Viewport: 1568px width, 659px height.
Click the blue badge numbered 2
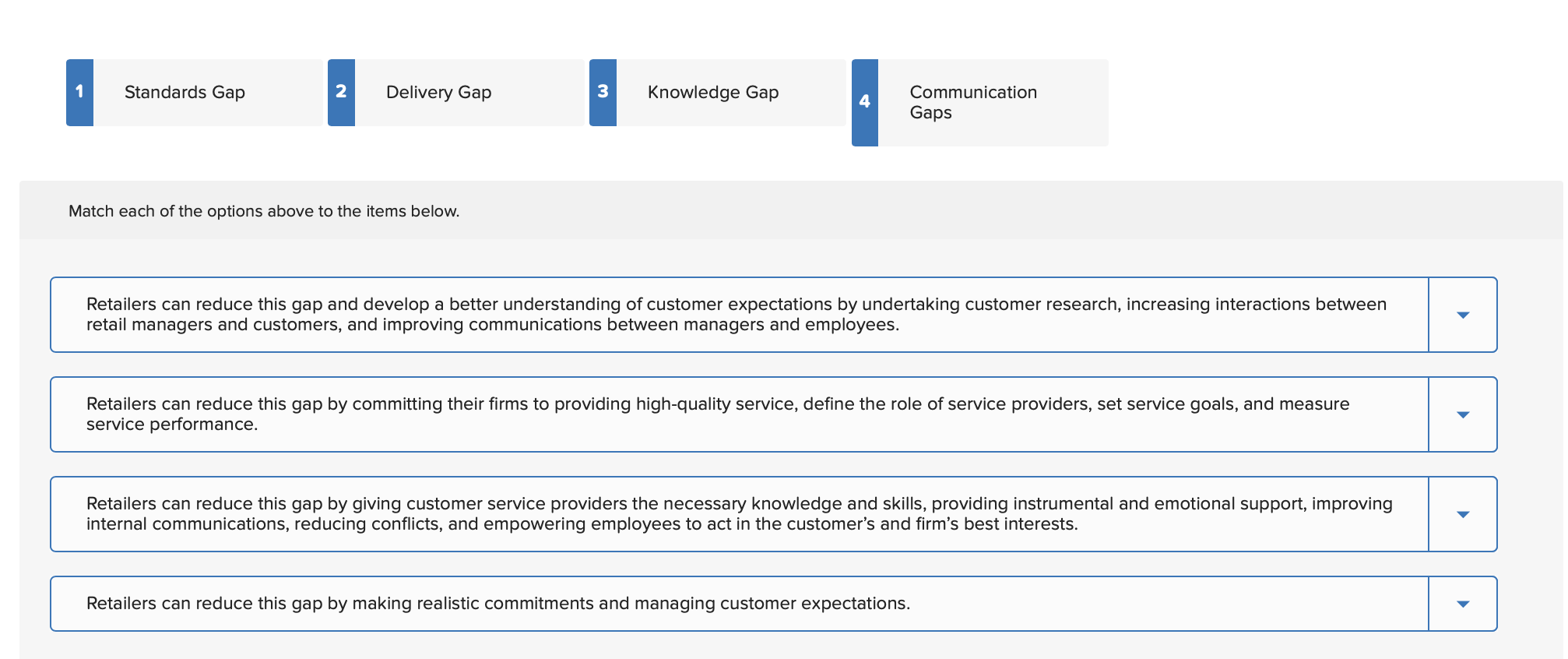tap(341, 91)
